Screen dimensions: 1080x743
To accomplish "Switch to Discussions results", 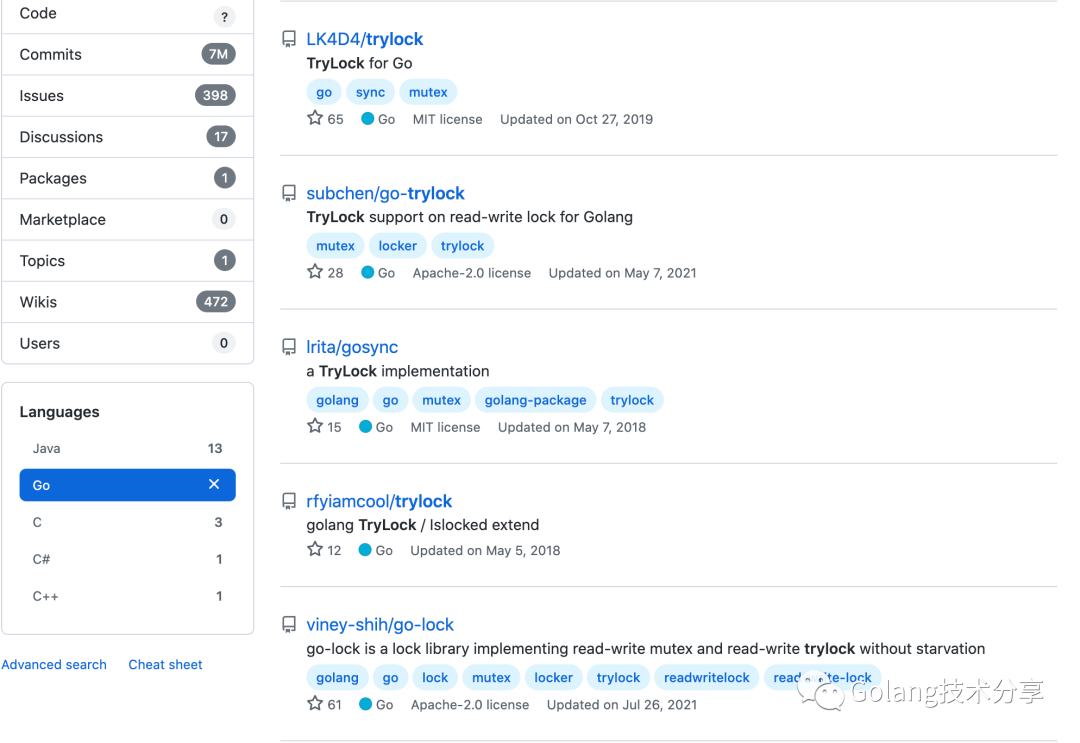I will [x=127, y=137].
